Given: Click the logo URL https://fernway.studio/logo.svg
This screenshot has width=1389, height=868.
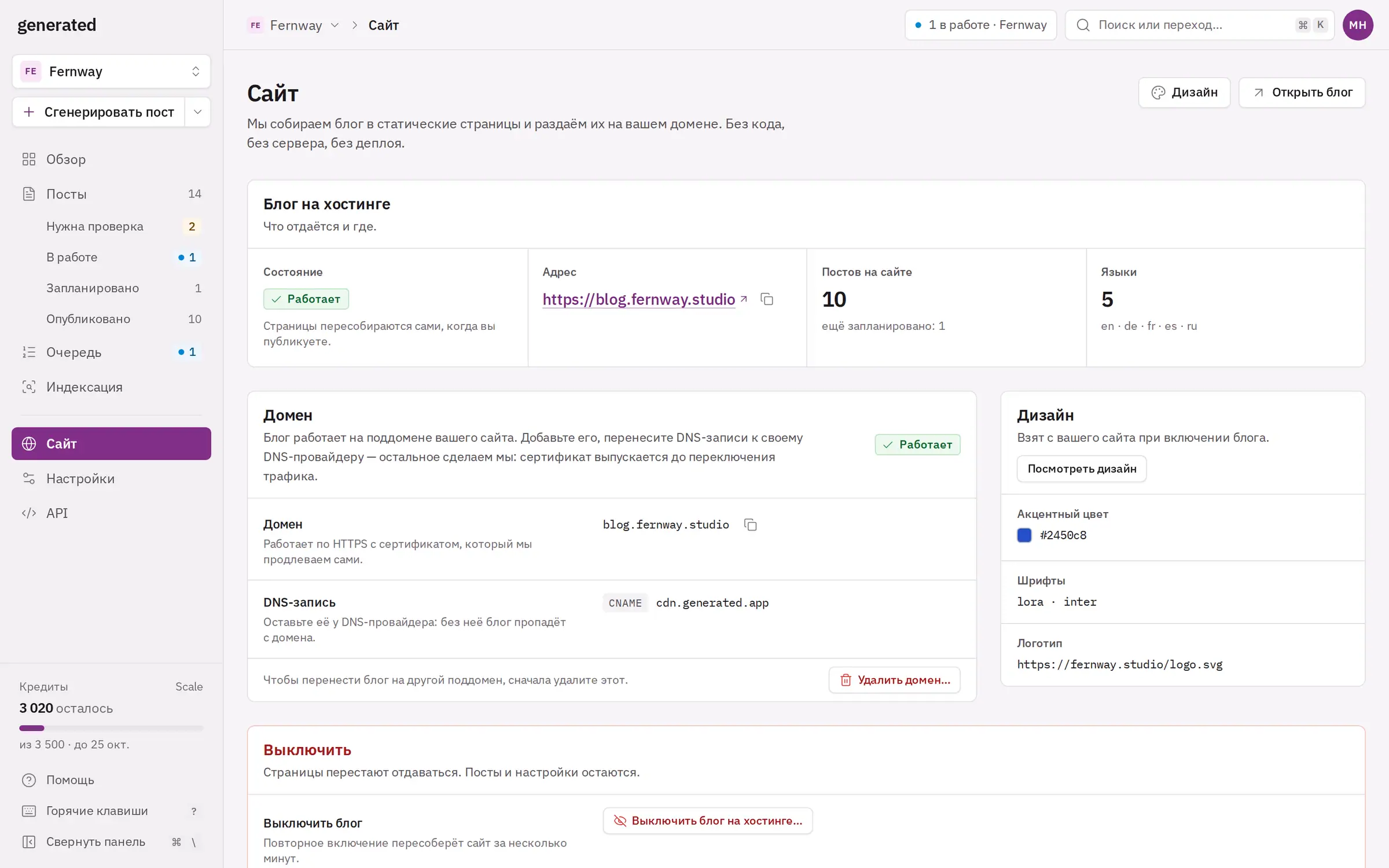Looking at the screenshot, I should pos(1120,664).
